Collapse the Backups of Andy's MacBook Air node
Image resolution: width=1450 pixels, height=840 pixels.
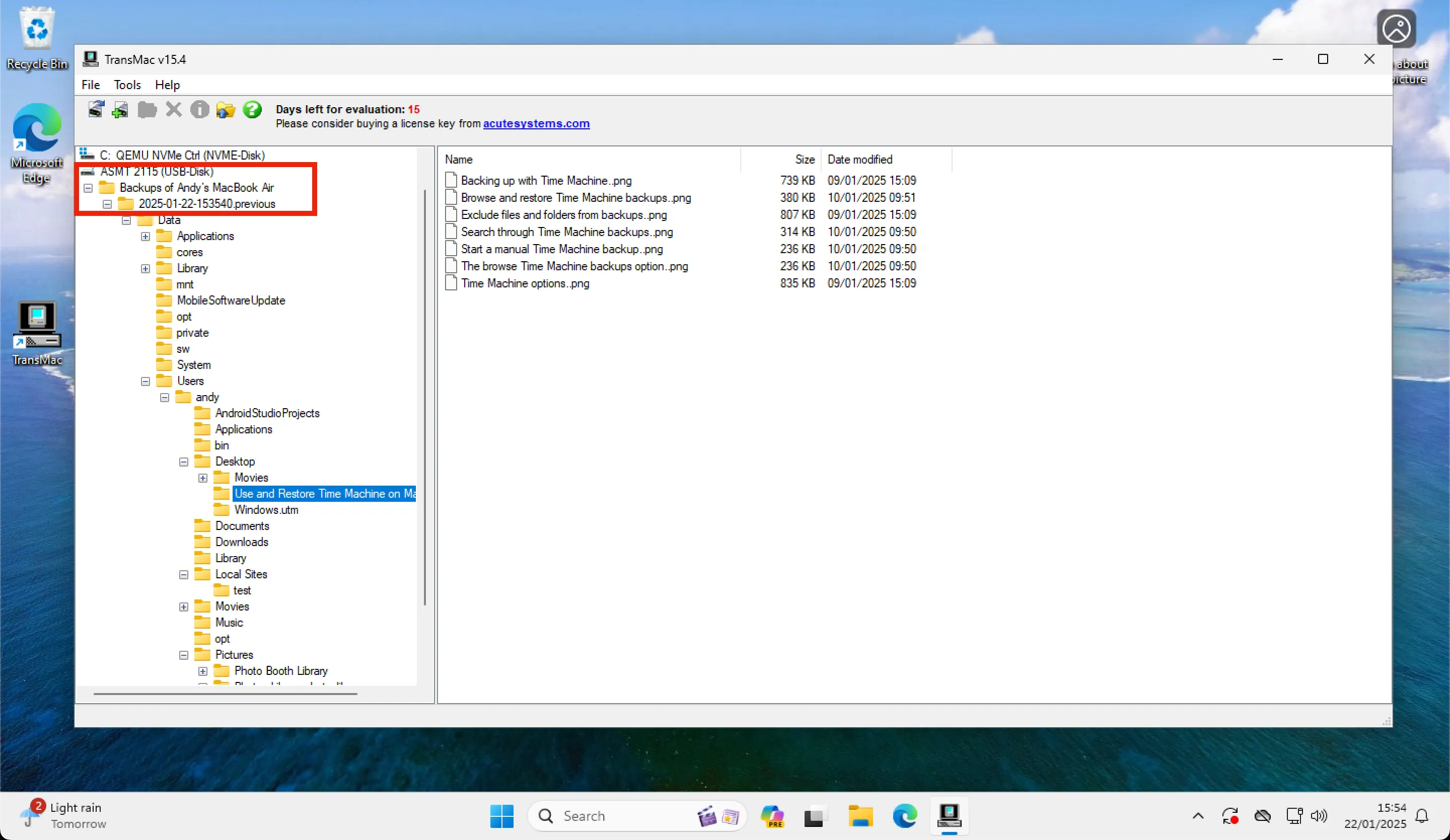pyautogui.click(x=88, y=188)
